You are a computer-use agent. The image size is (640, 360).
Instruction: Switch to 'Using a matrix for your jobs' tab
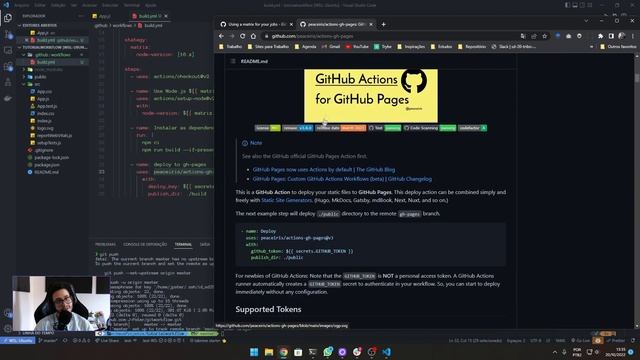tap(256, 24)
